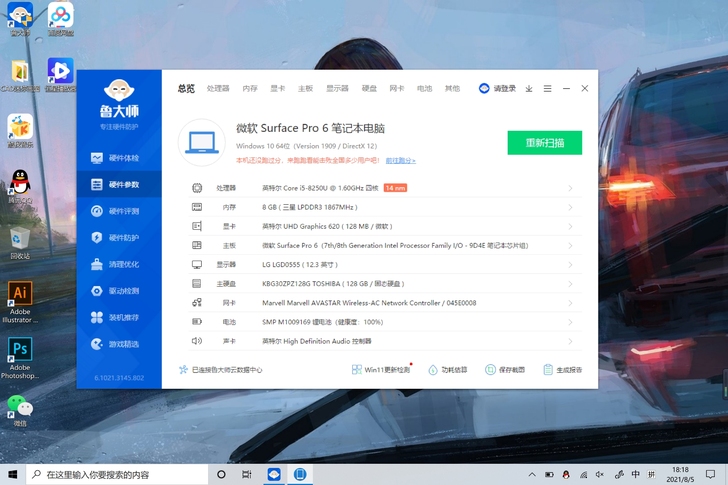This screenshot has height=485, width=728.
Task: Open Task View on the taskbar
Action: [247, 474]
